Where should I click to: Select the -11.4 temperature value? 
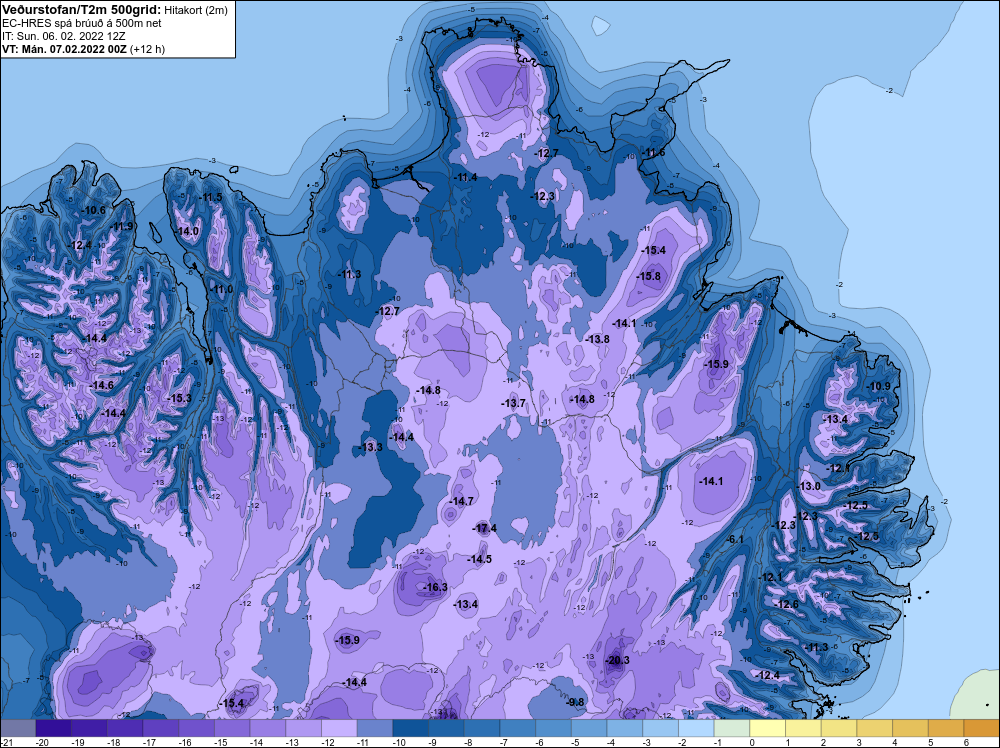tap(466, 177)
